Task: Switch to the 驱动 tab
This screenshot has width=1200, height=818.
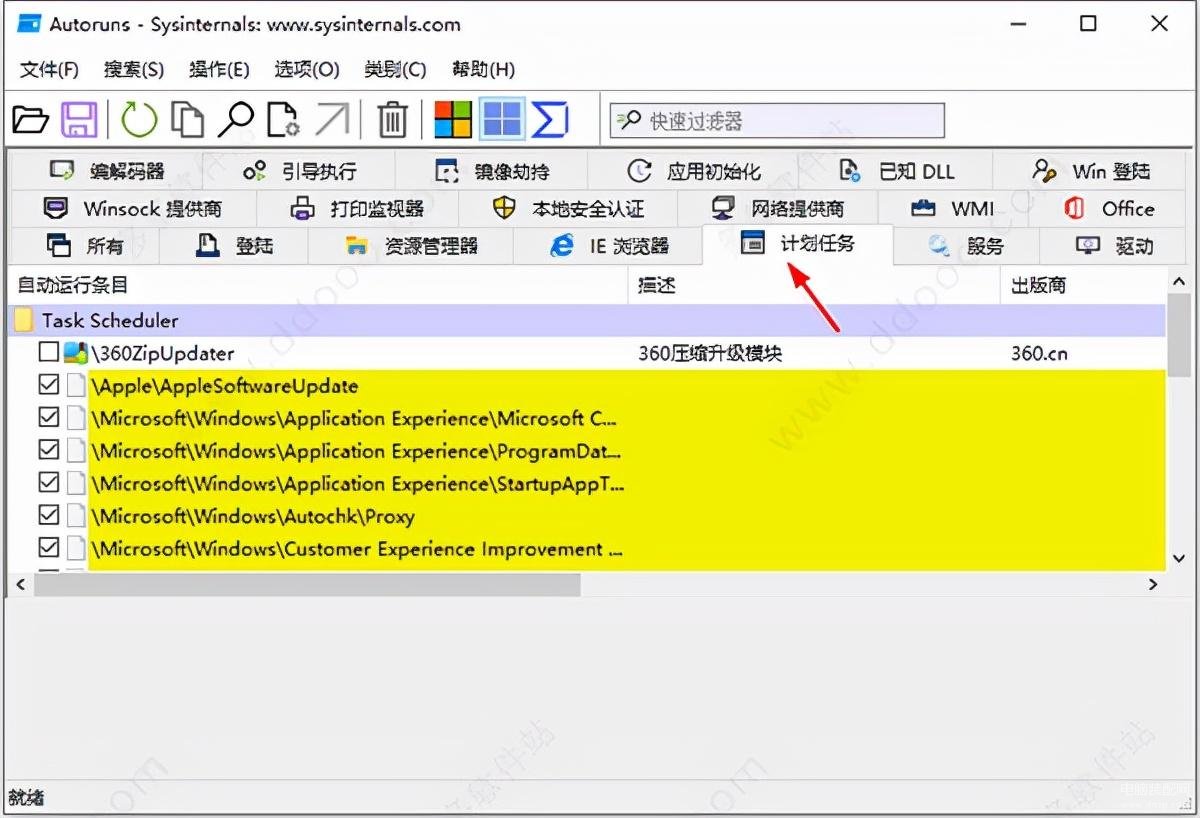Action: 1114,246
